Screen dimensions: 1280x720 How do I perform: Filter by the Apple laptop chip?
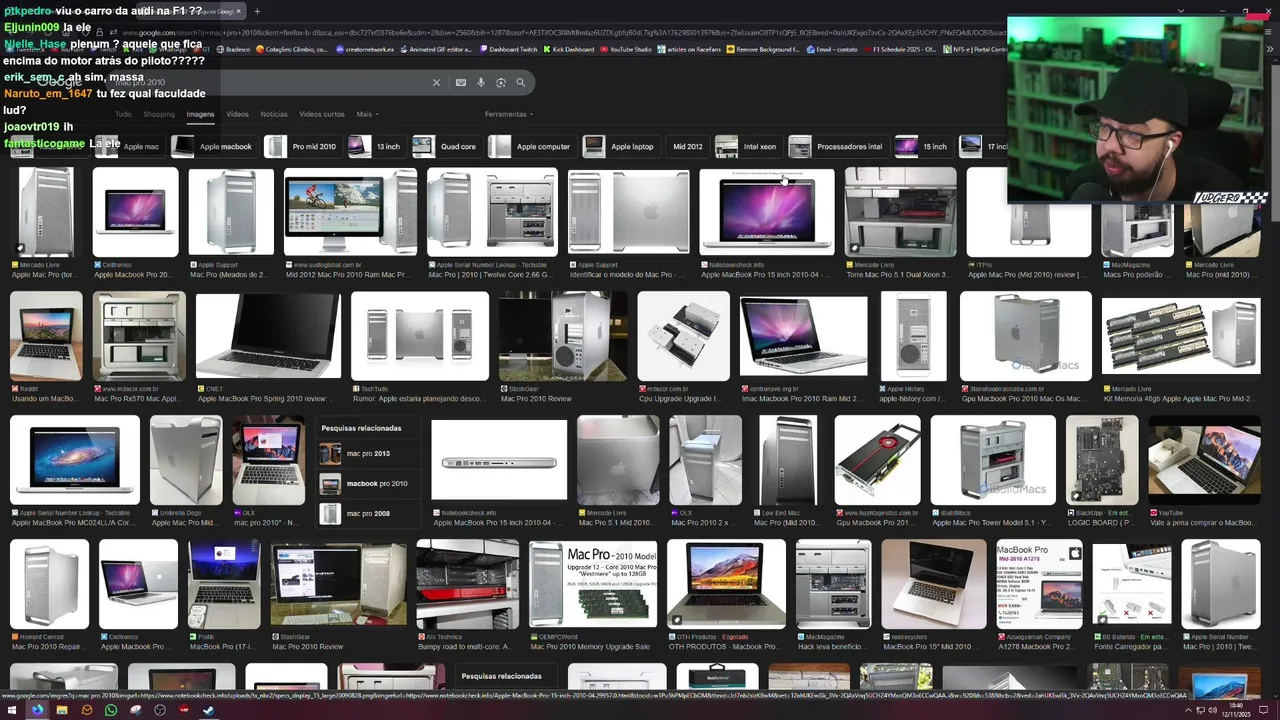621,146
